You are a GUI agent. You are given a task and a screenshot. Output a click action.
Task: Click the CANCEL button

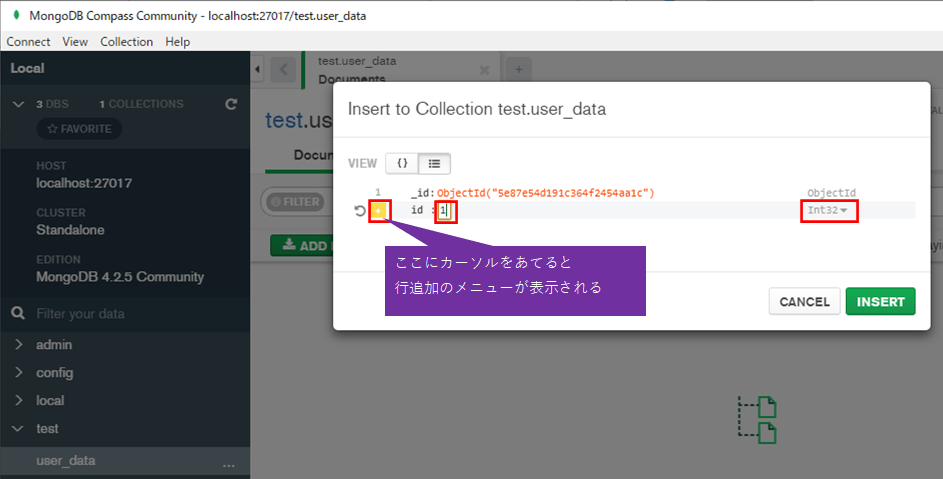[x=804, y=301]
